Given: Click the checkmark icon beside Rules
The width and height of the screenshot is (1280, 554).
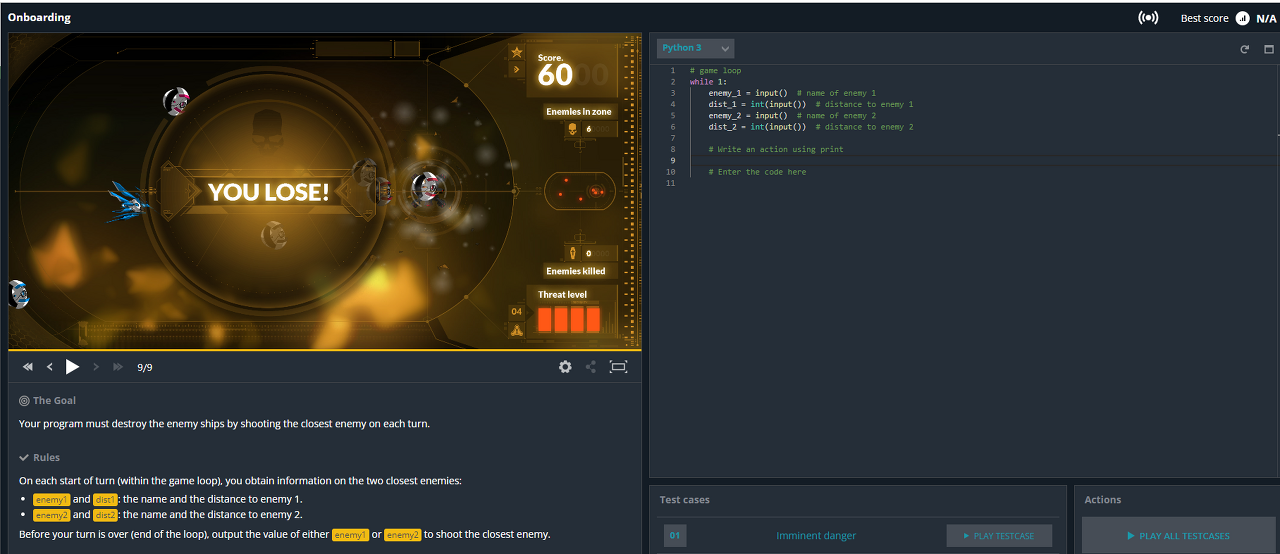Looking at the screenshot, I should [x=24, y=458].
